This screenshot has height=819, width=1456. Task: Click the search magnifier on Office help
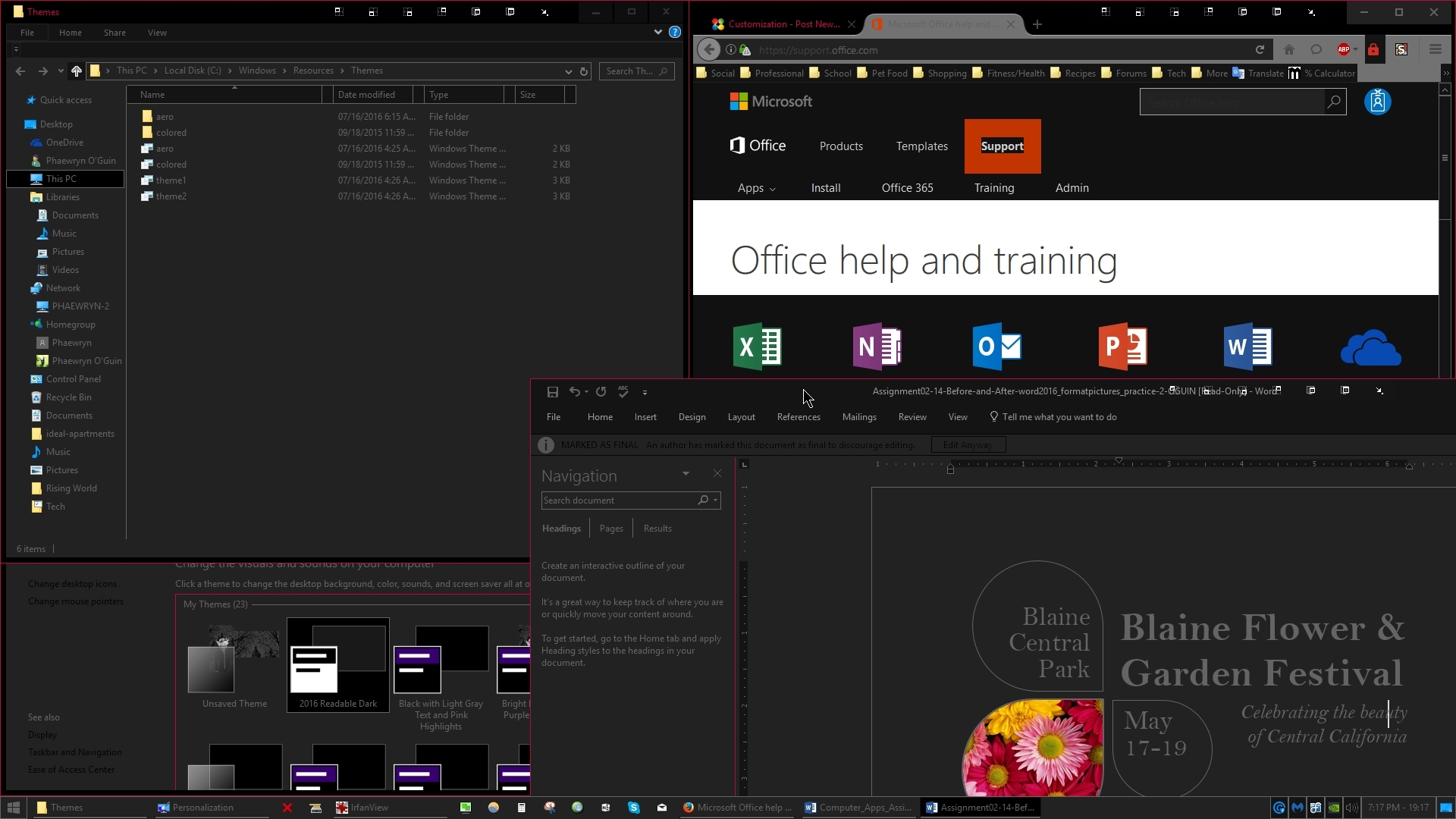[1334, 102]
